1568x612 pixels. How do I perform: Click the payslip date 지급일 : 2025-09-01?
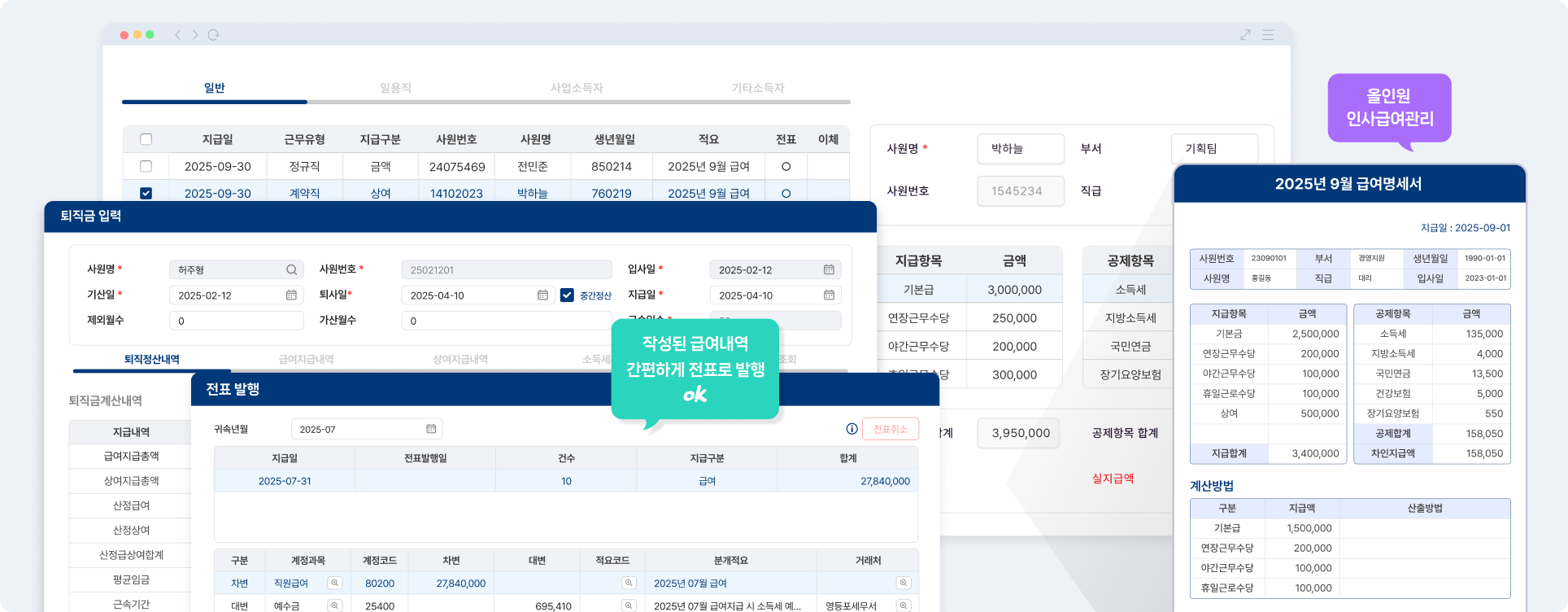(x=1466, y=228)
